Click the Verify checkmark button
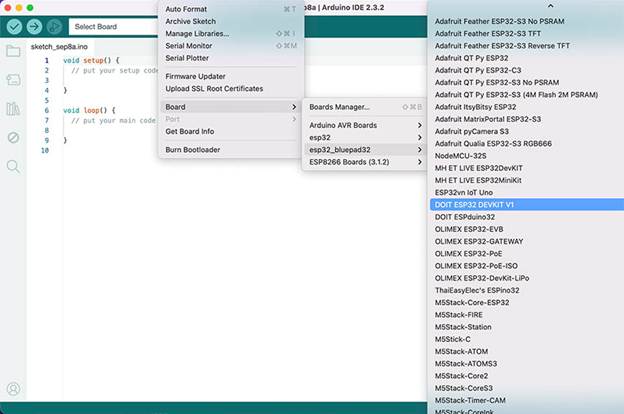The height and width of the screenshot is (414, 624). coord(13,26)
